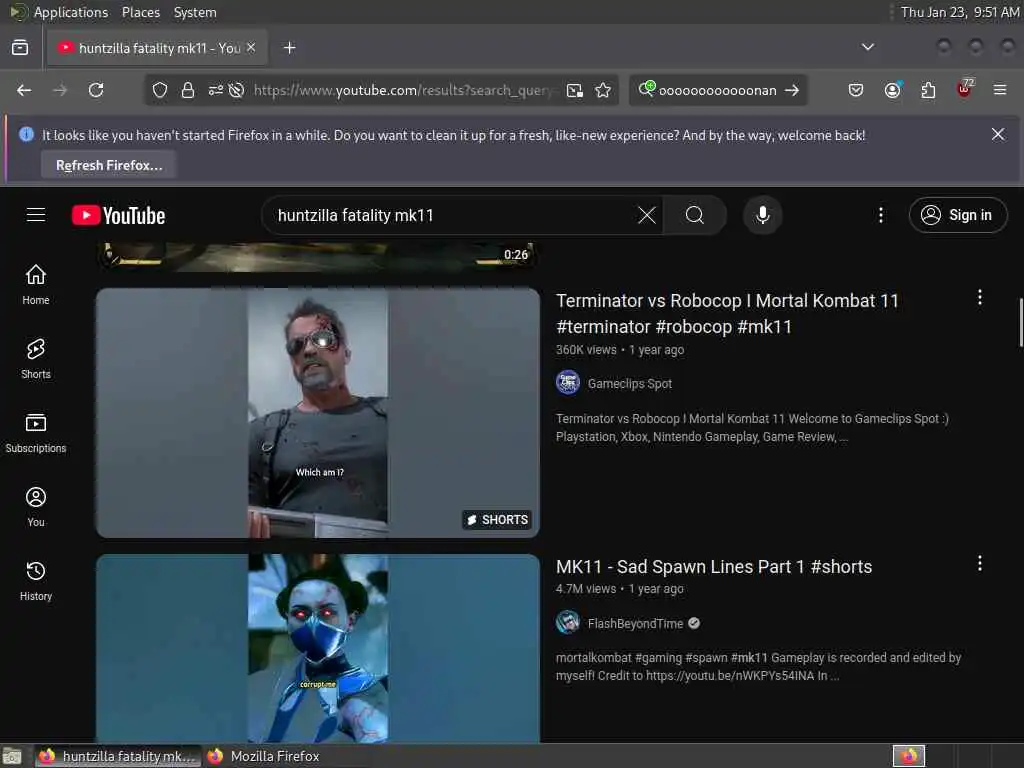The image size is (1024, 768).
Task: Open Firefox View icon left of tabs
Action: click(x=20, y=48)
